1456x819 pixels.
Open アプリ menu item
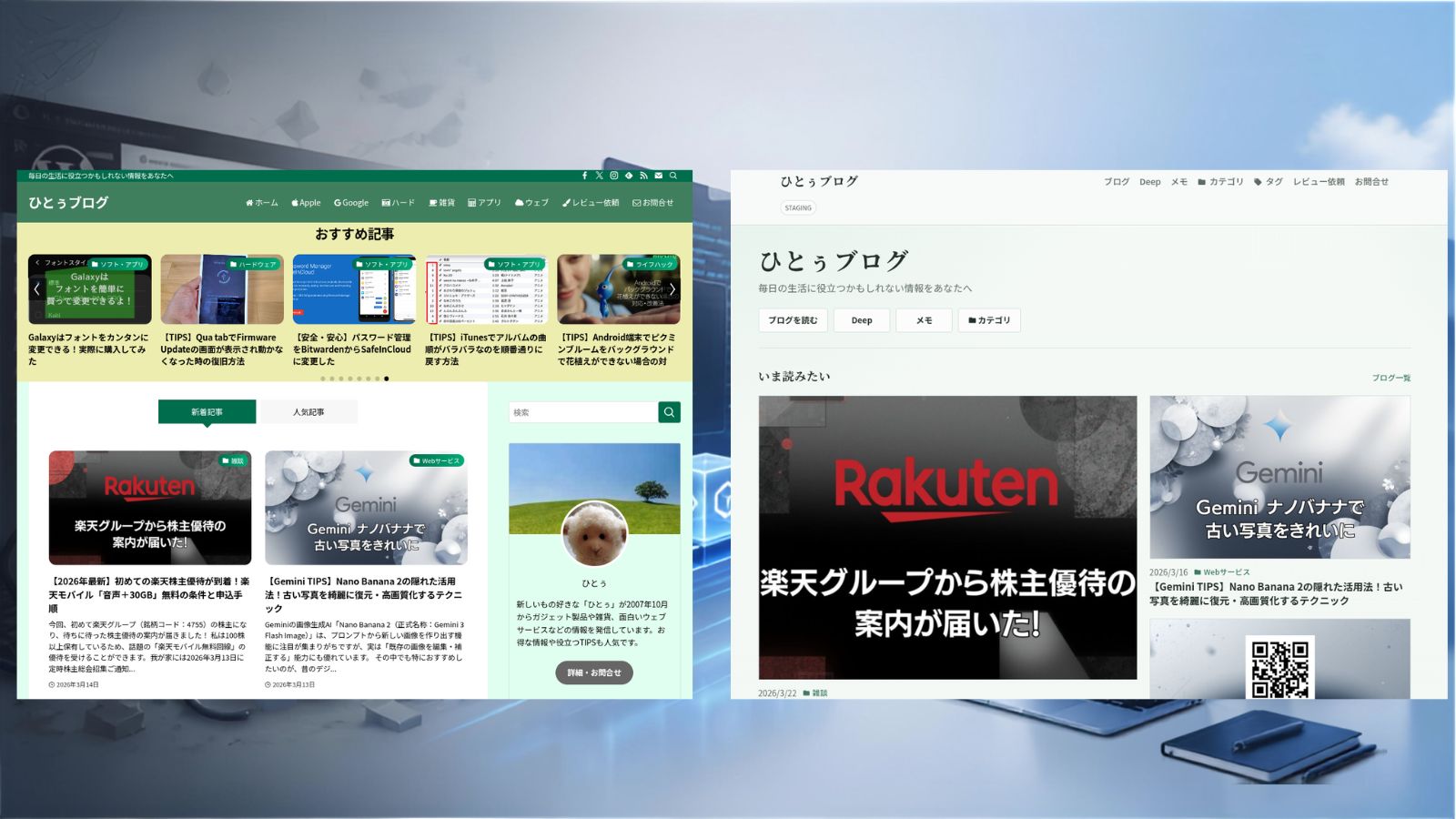pyautogui.click(x=484, y=203)
